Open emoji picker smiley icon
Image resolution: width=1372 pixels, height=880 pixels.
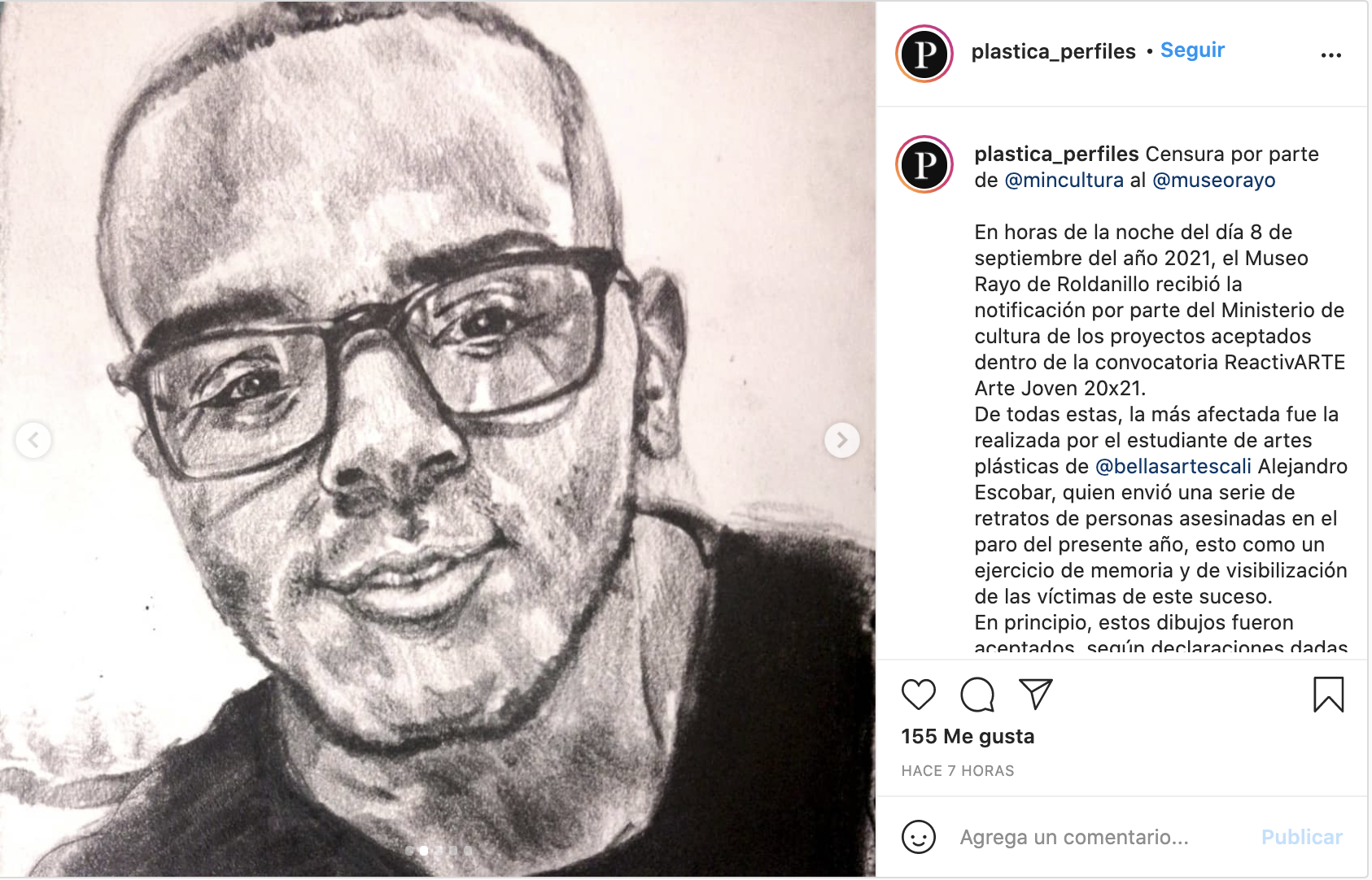click(x=919, y=837)
